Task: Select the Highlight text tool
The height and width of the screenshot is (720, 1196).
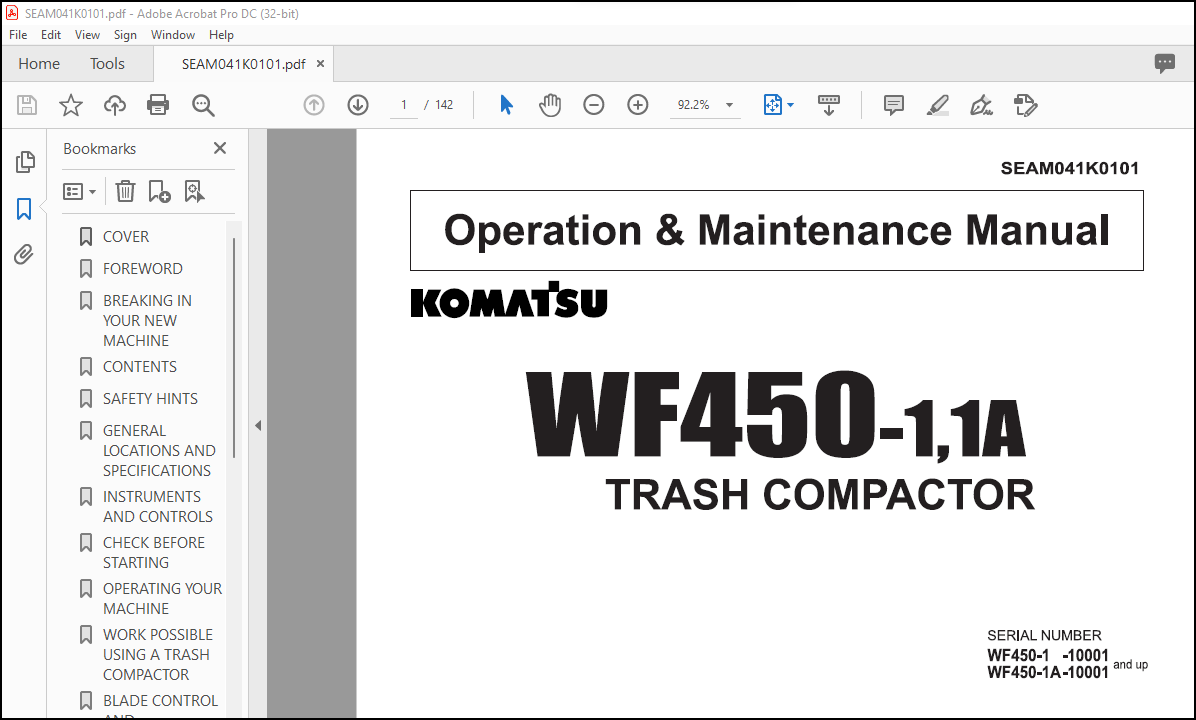Action: point(937,105)
